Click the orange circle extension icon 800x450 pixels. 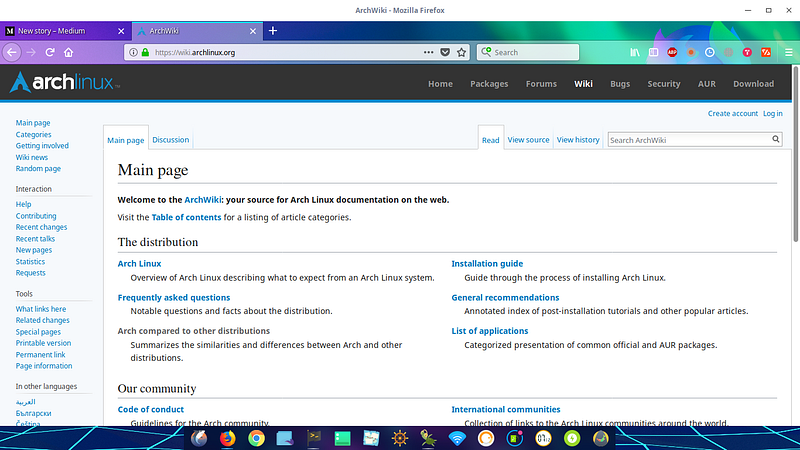pyautogui.click(x=691, y=52)
